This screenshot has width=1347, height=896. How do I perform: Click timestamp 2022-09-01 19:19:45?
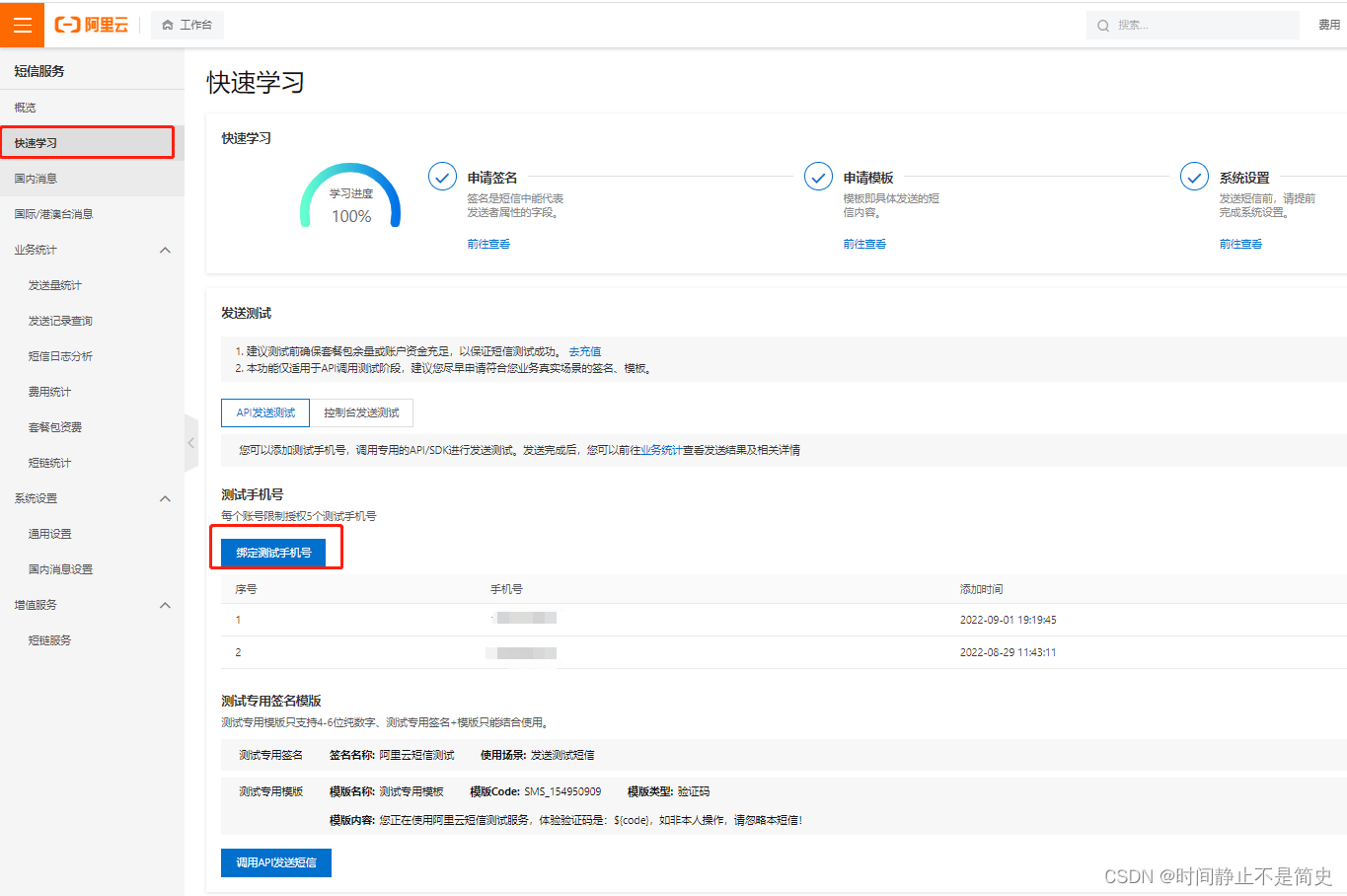pos(1008,620)
